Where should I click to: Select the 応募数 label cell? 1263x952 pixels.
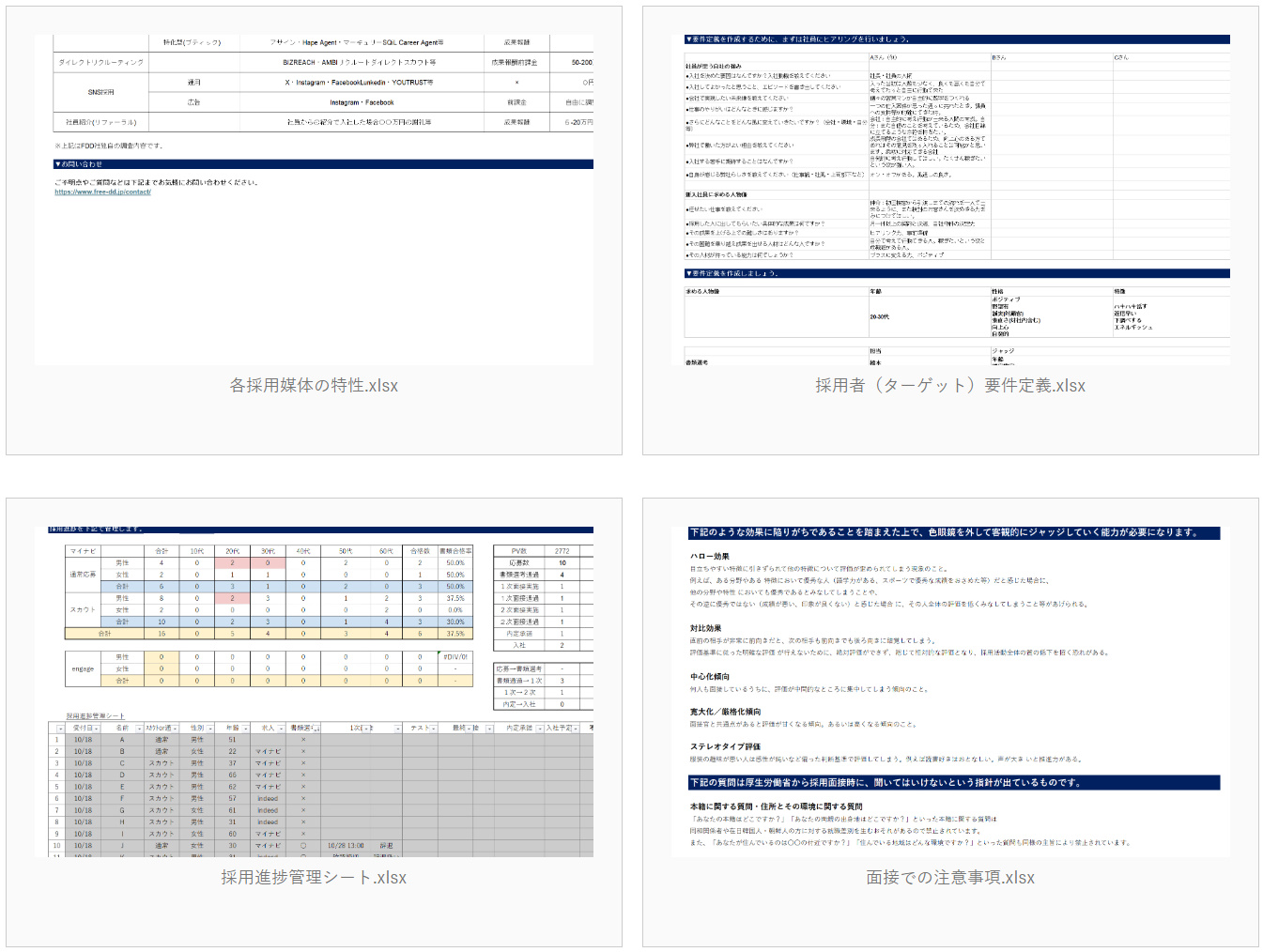point(518,562)
